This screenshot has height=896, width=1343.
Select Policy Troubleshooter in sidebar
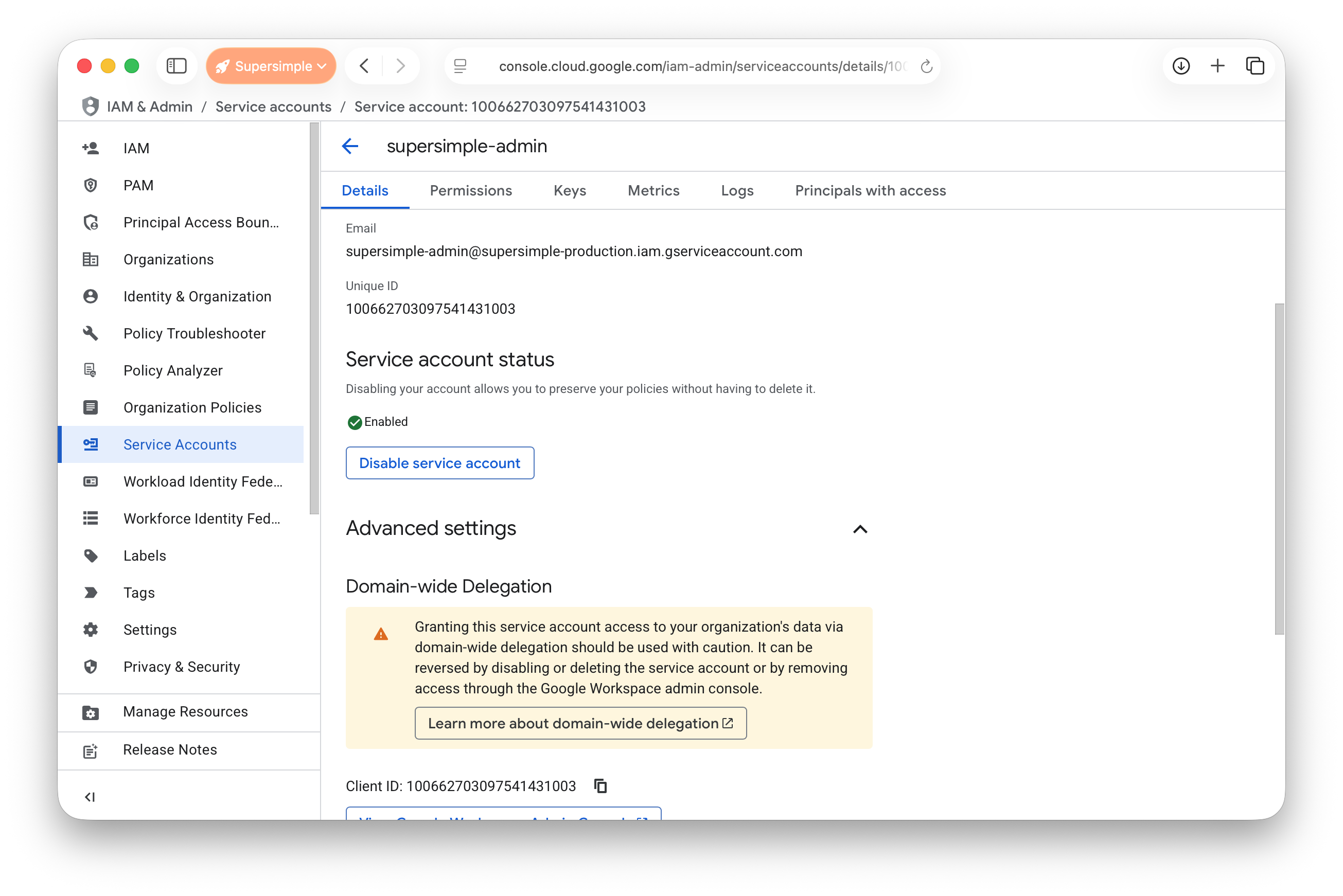click(195, 333)
